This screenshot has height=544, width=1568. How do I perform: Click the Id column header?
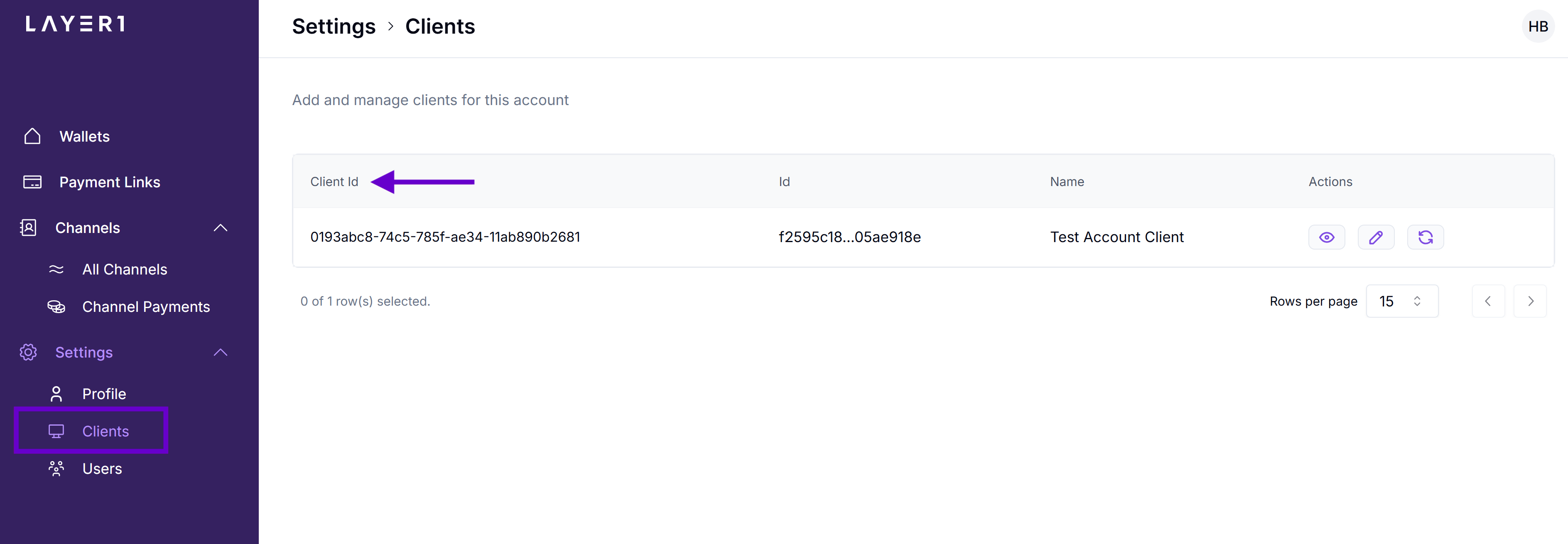point(784,181)
